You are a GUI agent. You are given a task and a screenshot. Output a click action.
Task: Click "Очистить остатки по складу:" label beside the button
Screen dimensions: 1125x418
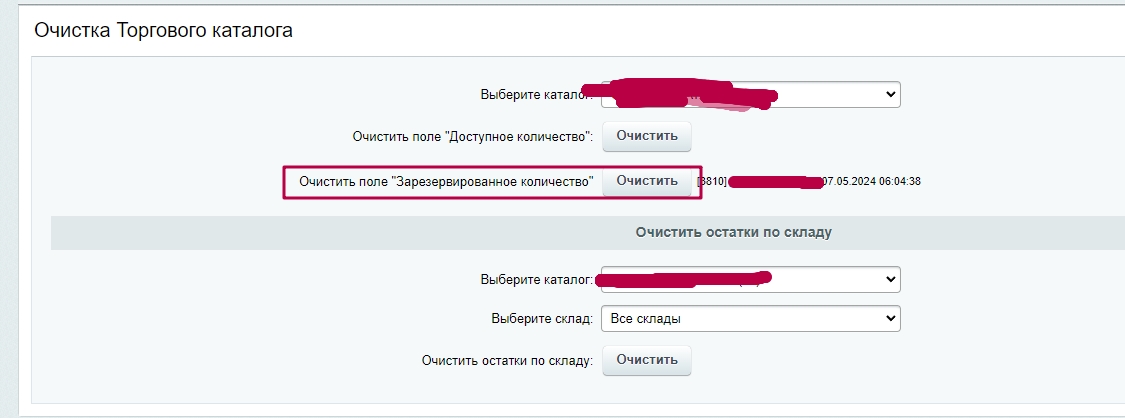tap(507, 360)
